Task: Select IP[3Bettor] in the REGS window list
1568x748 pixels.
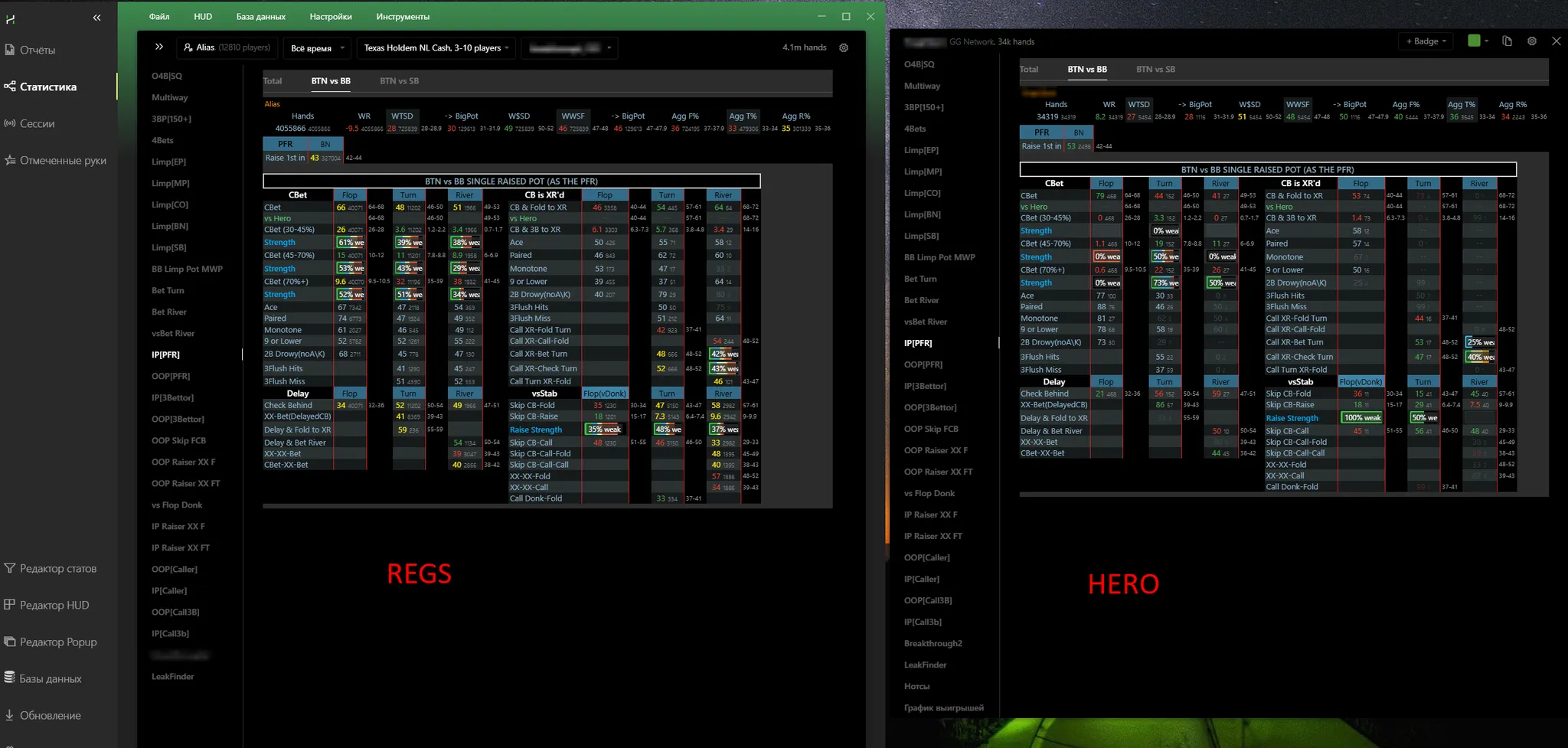Action: [172, 397]
